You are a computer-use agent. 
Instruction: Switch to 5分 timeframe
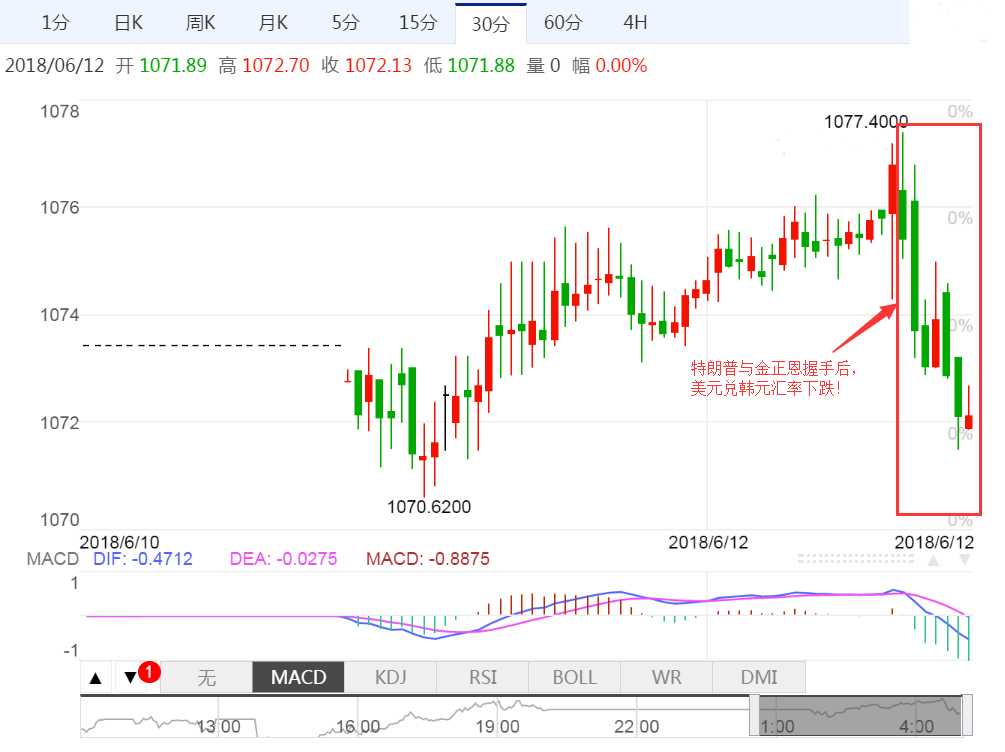point(345,22)
